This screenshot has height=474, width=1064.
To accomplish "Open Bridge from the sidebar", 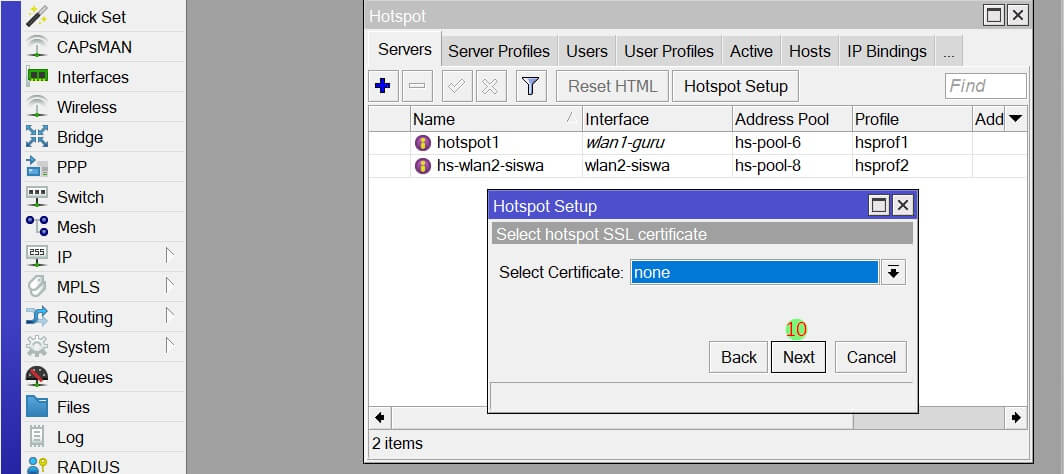I will [79, 137].
